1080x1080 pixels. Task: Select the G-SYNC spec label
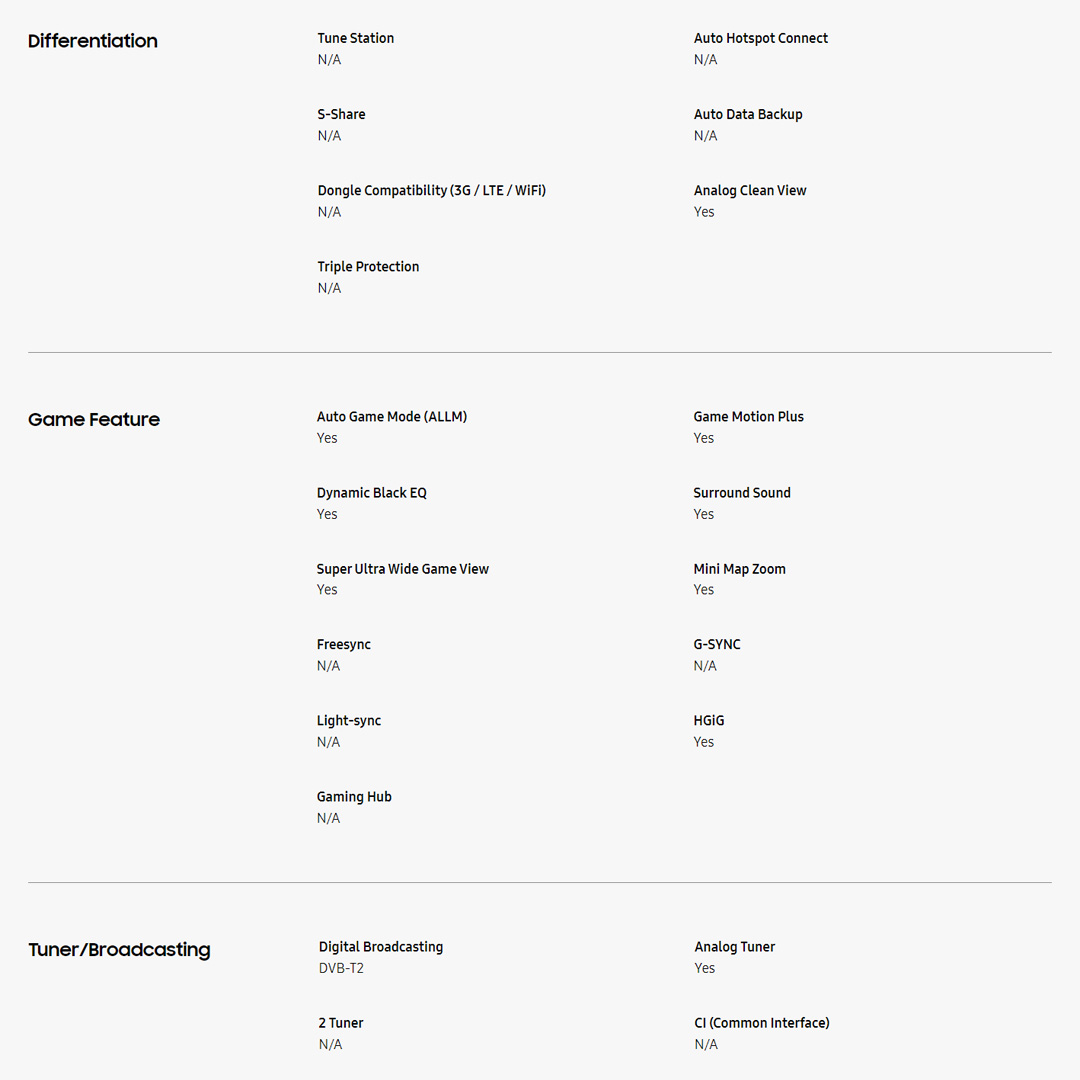(x=717, y=644)
